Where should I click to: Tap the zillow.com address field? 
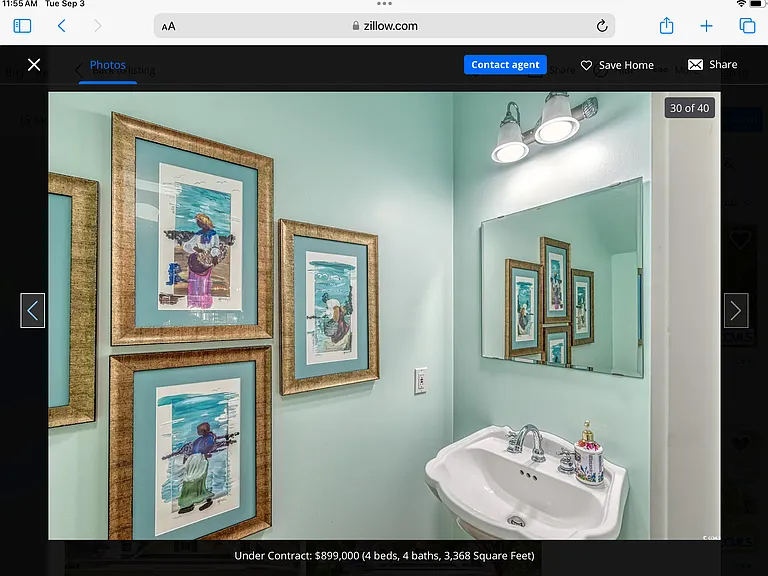(384, 26)
